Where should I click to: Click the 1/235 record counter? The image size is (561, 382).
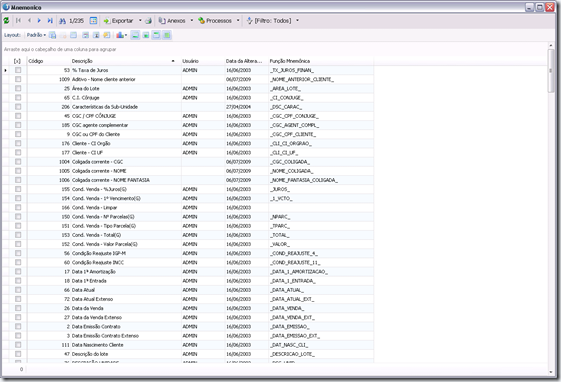point(76,21)
